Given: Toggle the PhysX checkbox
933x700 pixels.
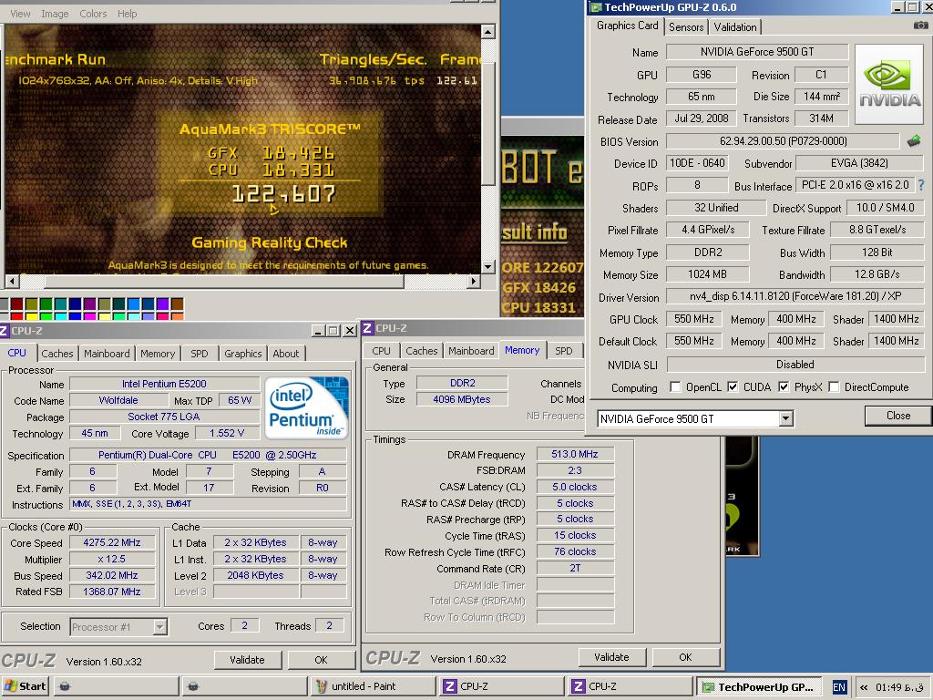Looking at the screenshot, I should pyautogui.click(x=784, y=387).
